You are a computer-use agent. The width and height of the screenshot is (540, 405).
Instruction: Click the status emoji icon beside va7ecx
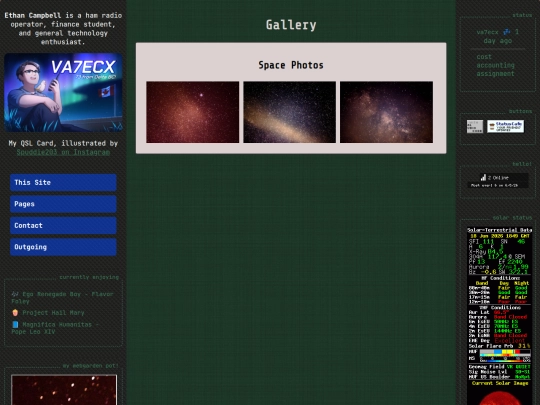[507, 32]
